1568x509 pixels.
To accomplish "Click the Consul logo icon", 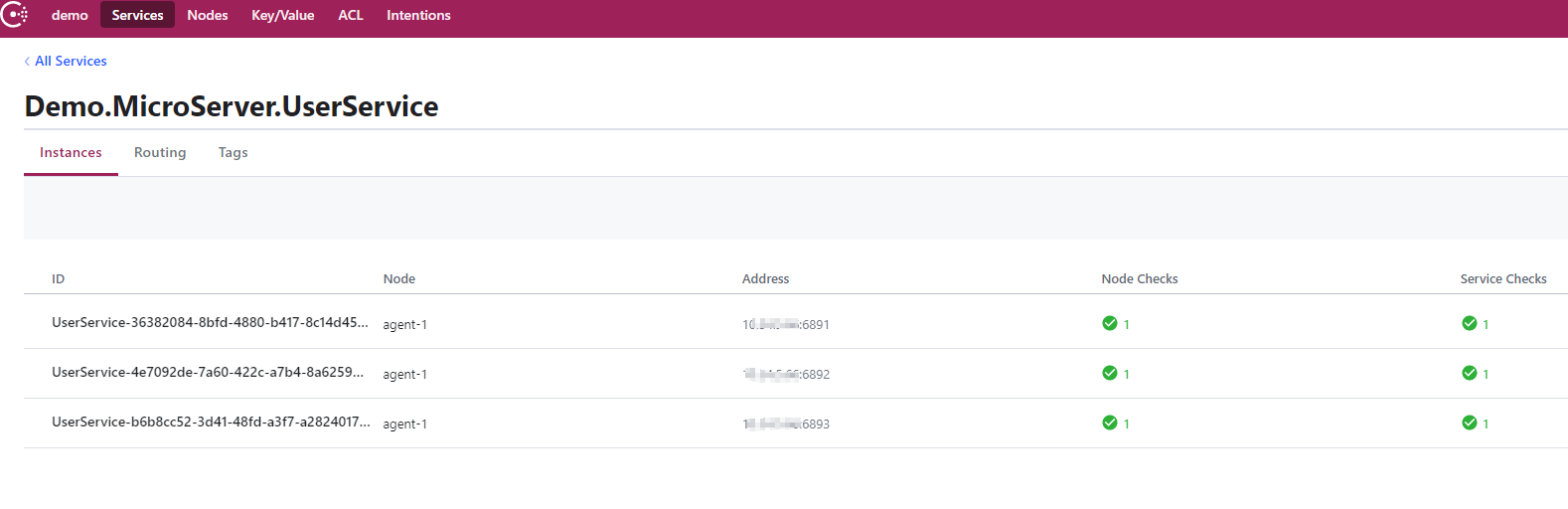I will (14, 15).
